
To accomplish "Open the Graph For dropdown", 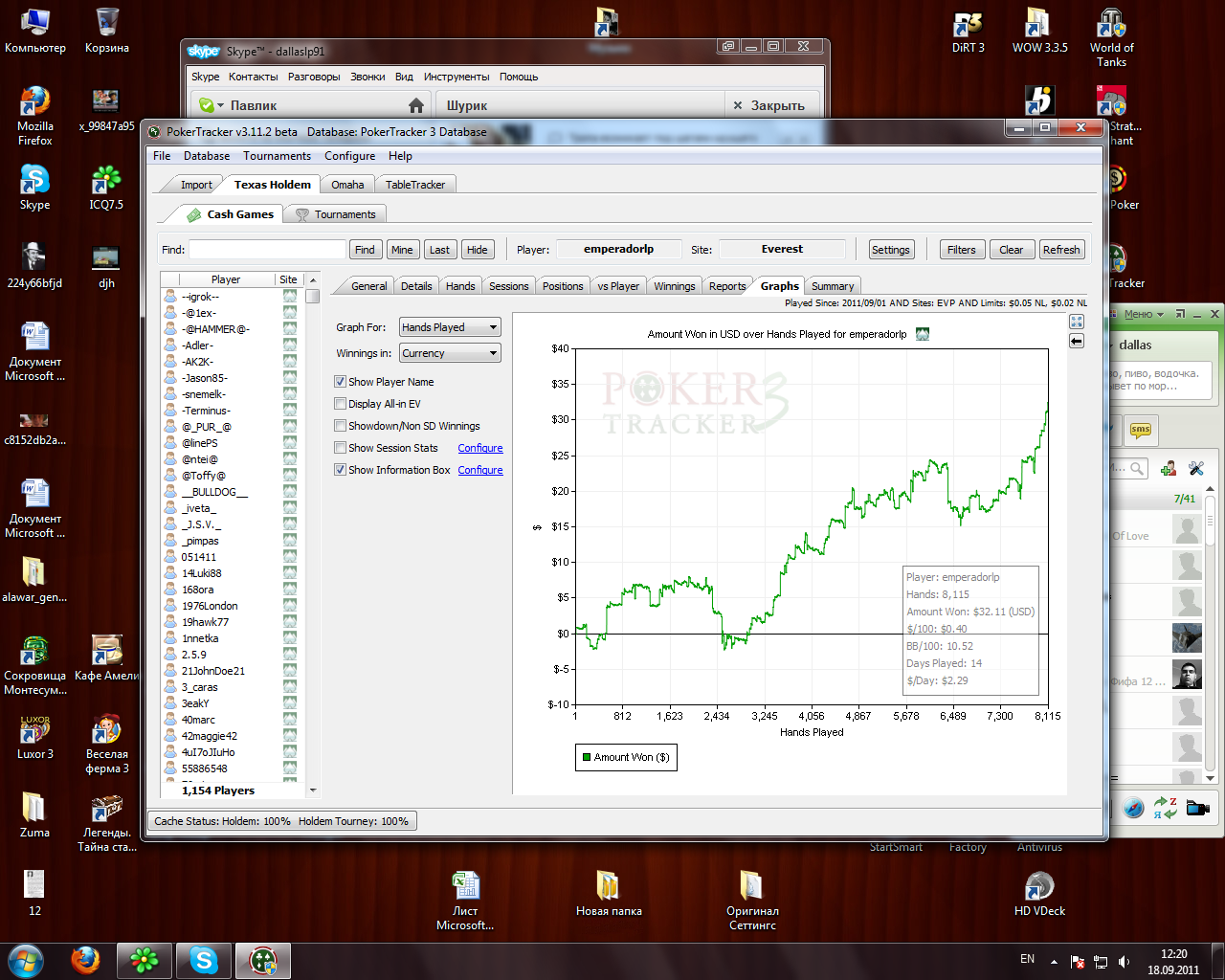I will pyautogui.click(x=450, y=327).
